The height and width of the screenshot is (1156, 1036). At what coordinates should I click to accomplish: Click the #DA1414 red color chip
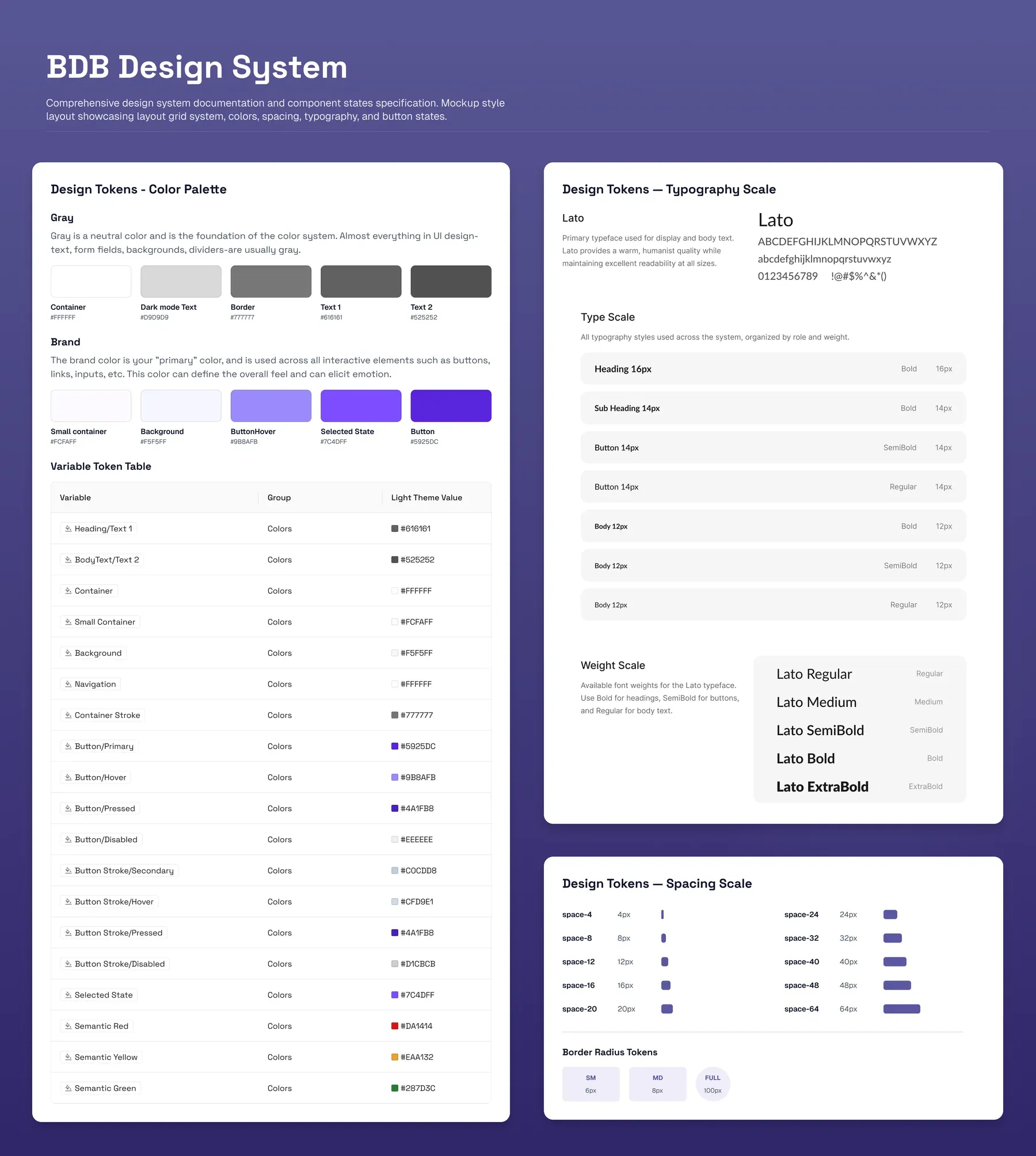click(395, 1026)
